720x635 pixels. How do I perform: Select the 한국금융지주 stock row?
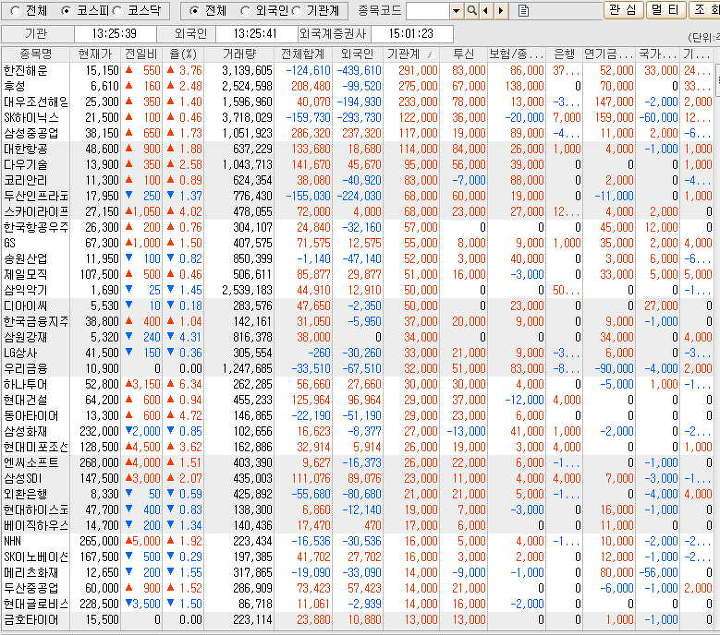click(x=358, y=321)
